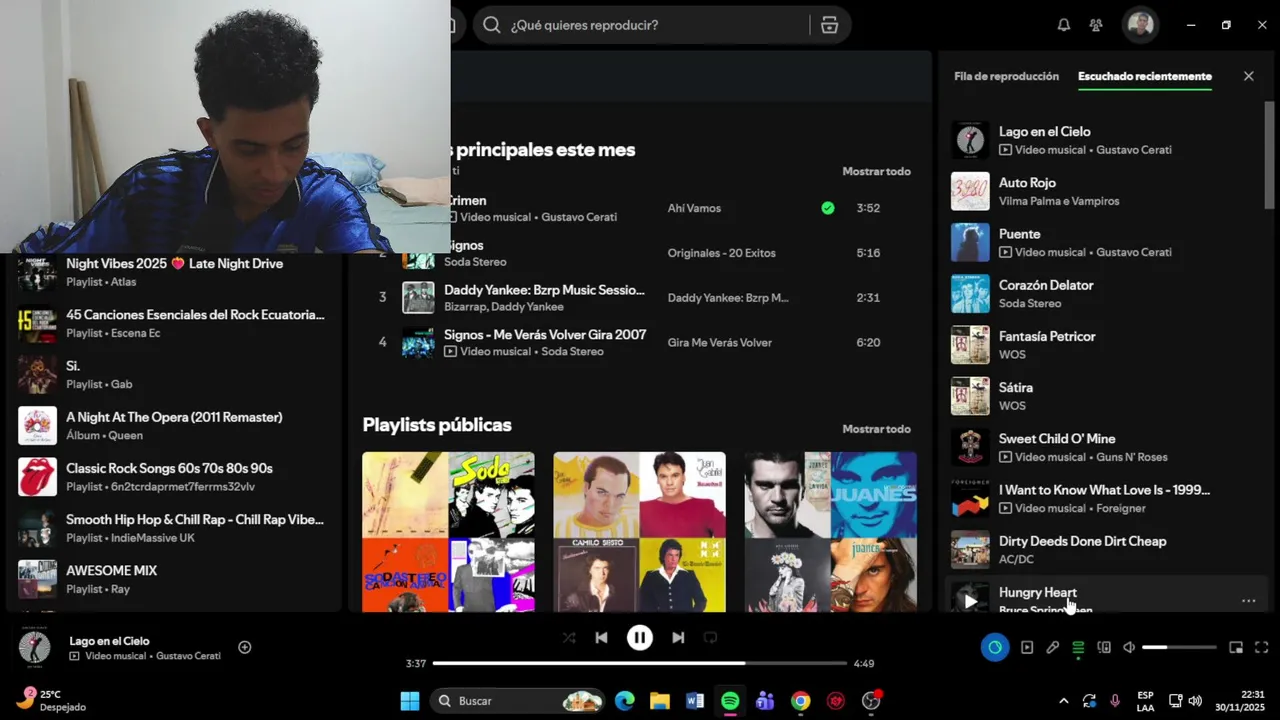1280x720 pixels.
Task: Show all Playlists públicas
Action: [876, 429]
